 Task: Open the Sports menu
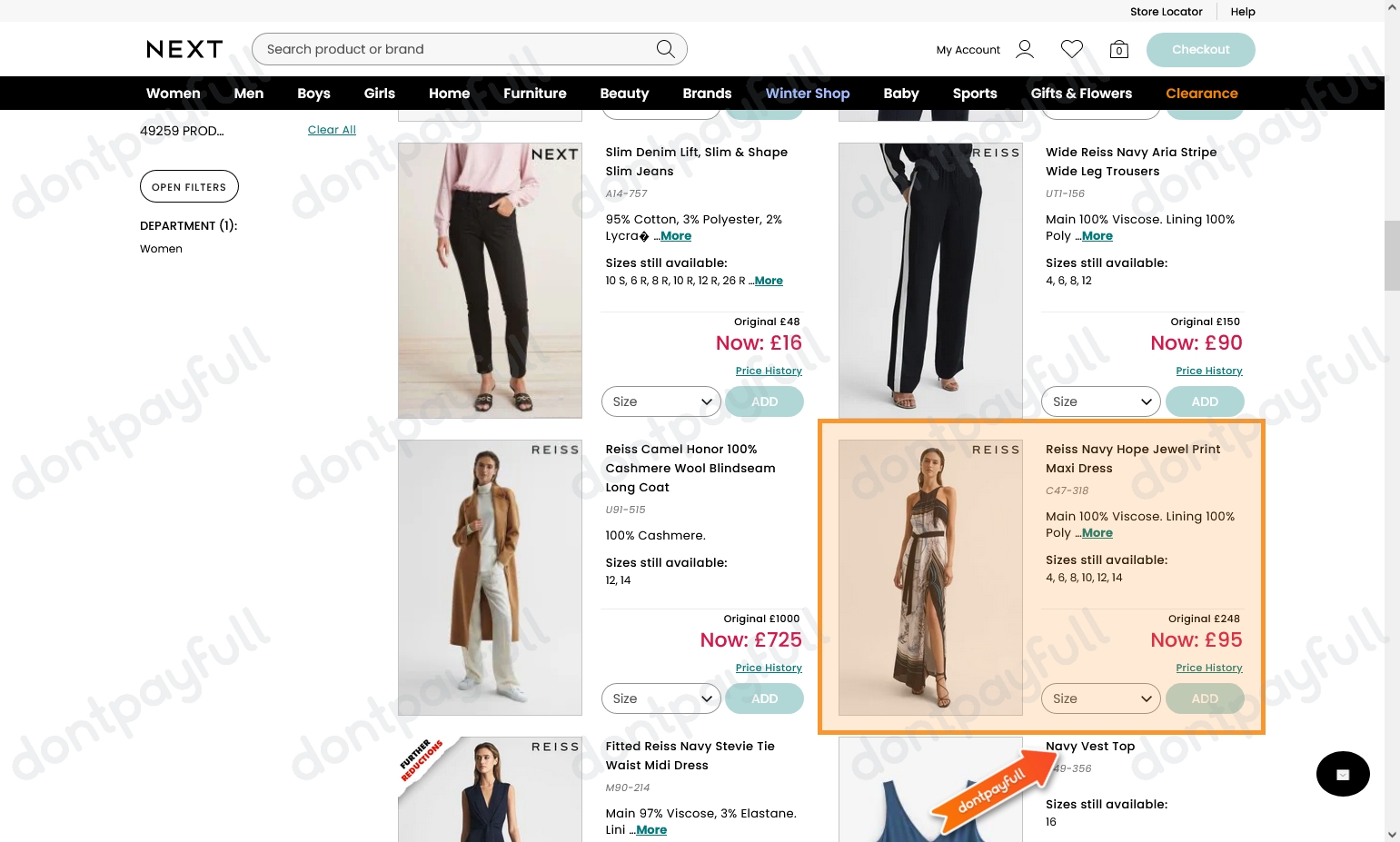point(975,94)
